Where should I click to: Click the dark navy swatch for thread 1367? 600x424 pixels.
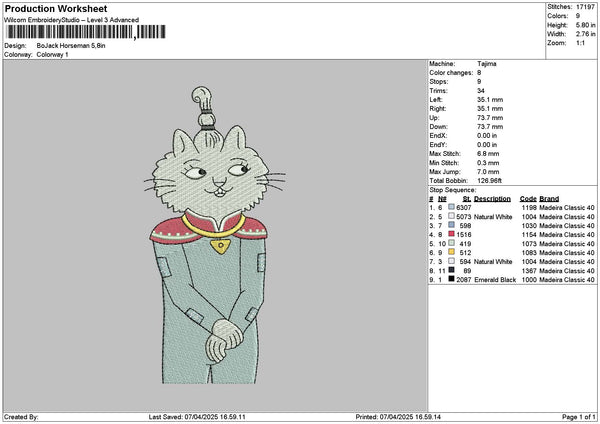point(452,270)
